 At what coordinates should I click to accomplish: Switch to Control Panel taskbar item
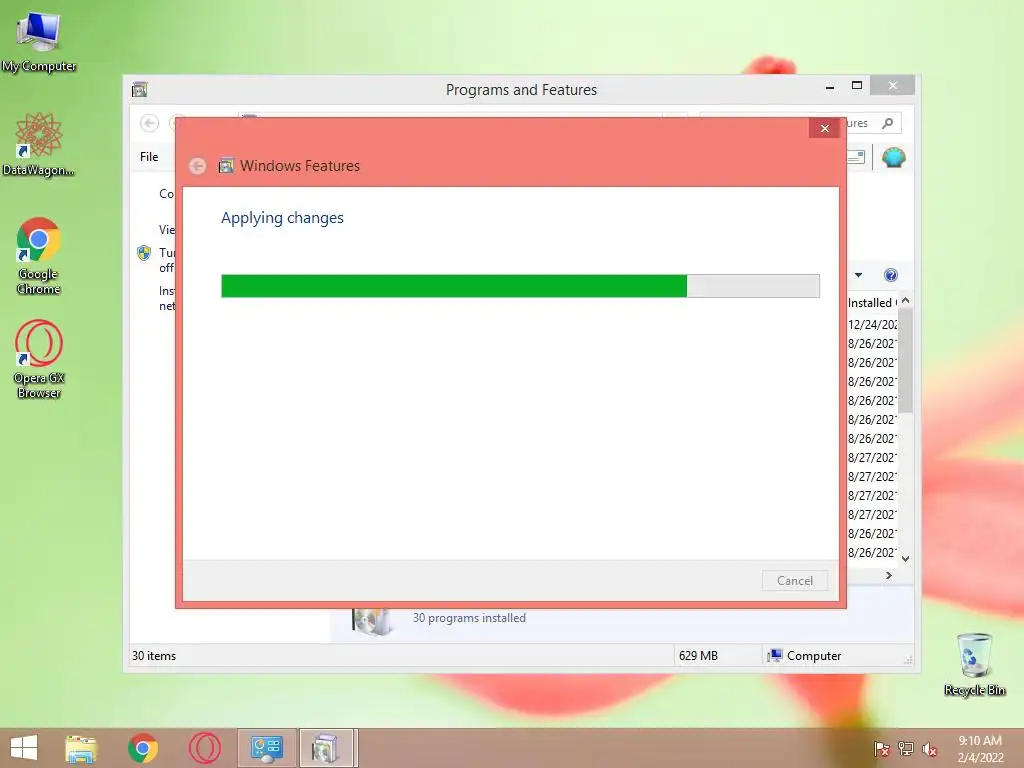266,748
